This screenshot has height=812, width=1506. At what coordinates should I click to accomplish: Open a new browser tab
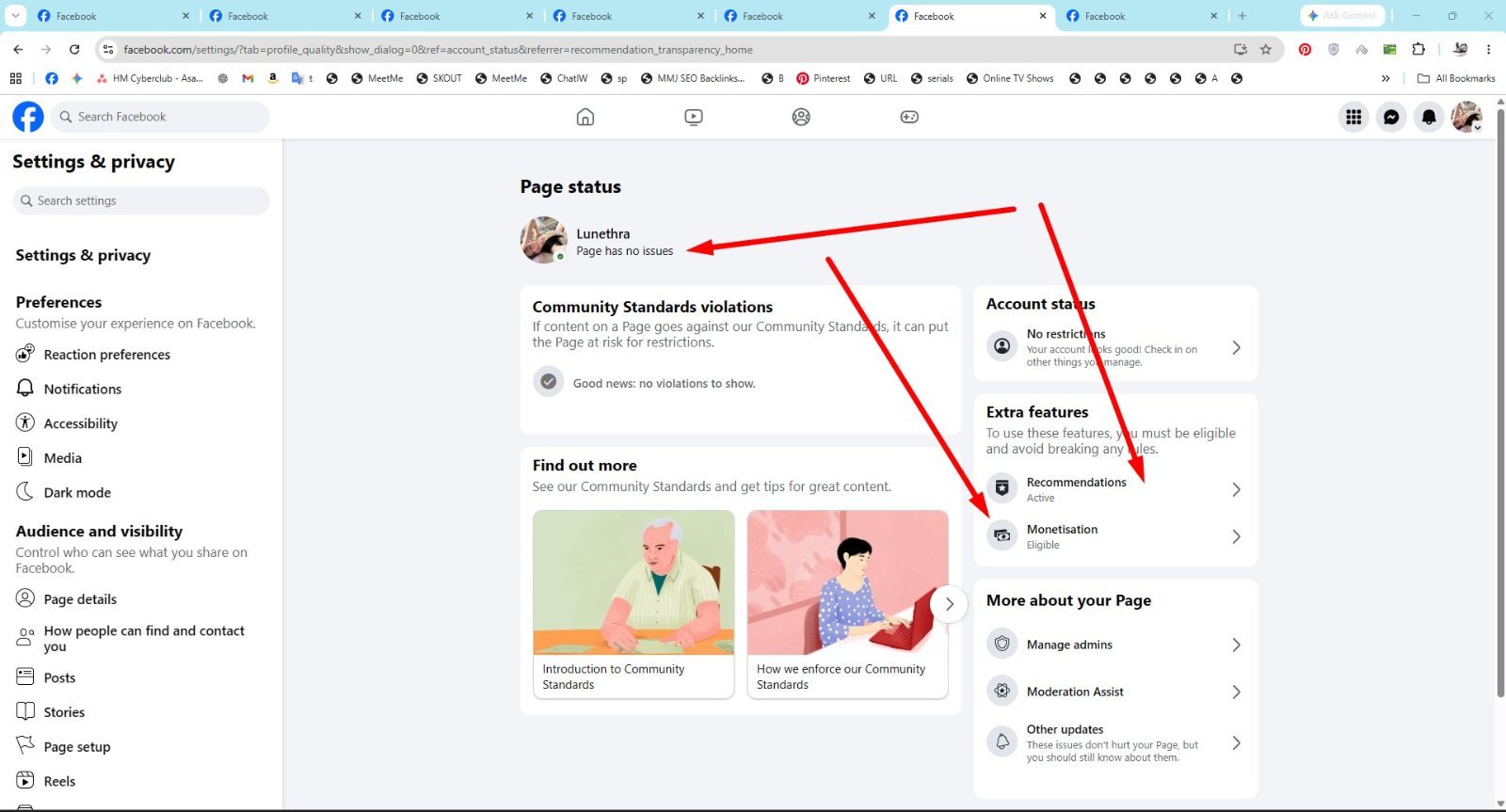[x=1242, y=15]
